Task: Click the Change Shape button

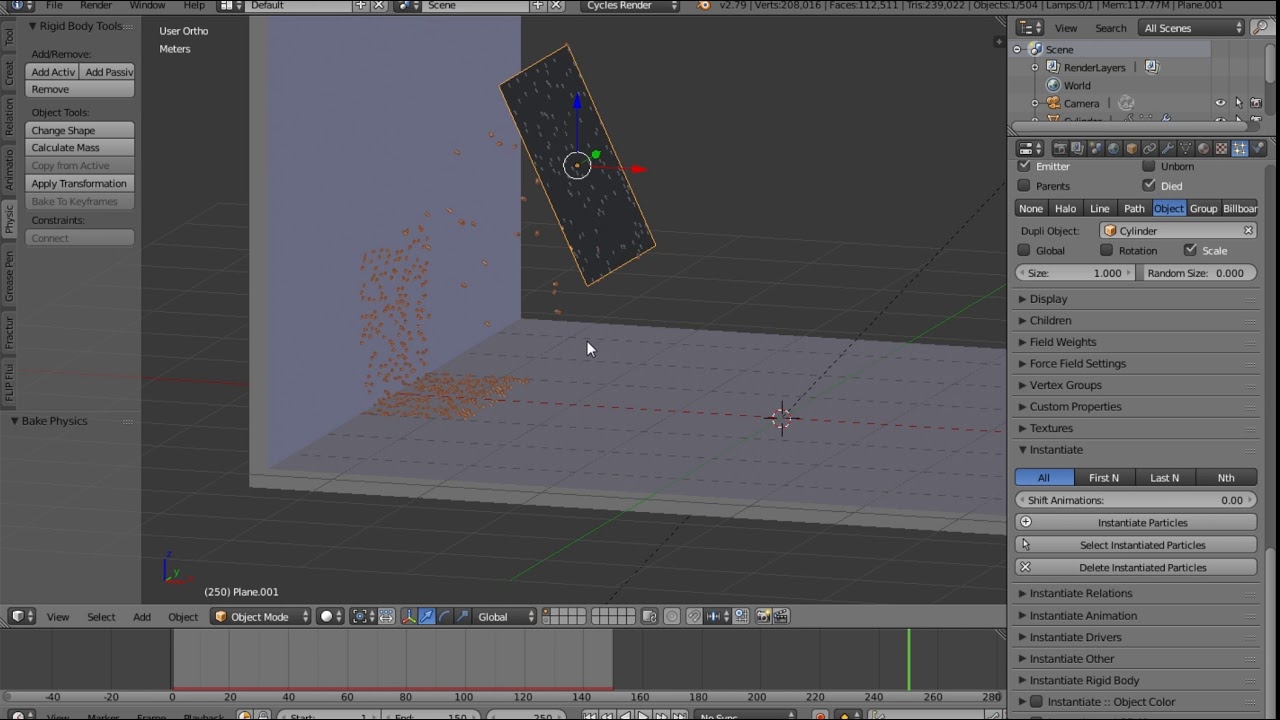Action: (80, 130)
